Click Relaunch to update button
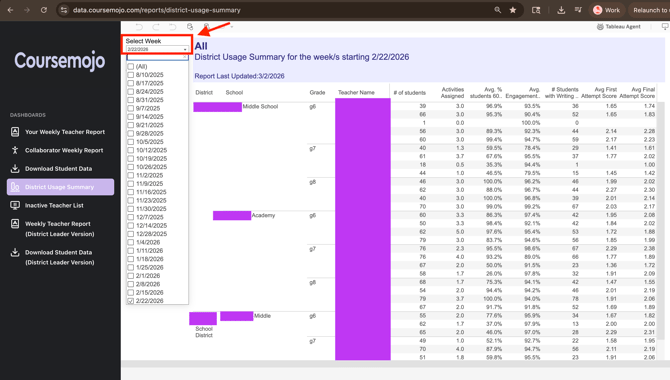This screenshot has width=670, height=380. click(649, 10)
